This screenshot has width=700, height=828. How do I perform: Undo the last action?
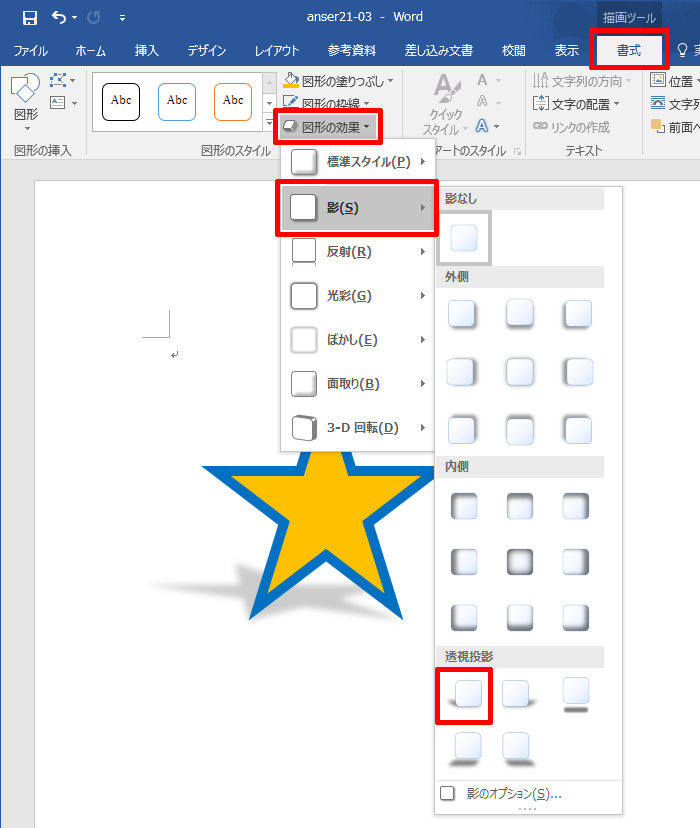click(x=58, y=17)
